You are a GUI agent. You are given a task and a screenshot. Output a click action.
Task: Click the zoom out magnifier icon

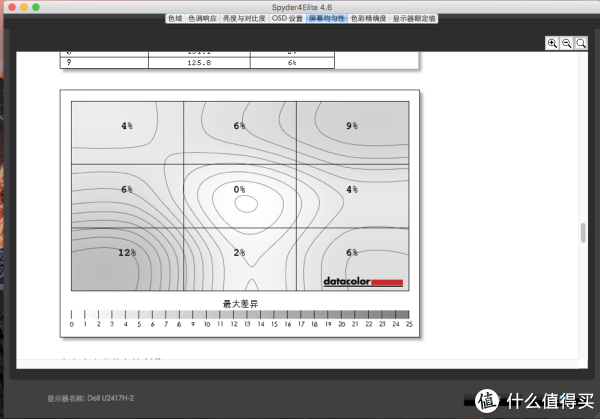click(x=566, y=43)
